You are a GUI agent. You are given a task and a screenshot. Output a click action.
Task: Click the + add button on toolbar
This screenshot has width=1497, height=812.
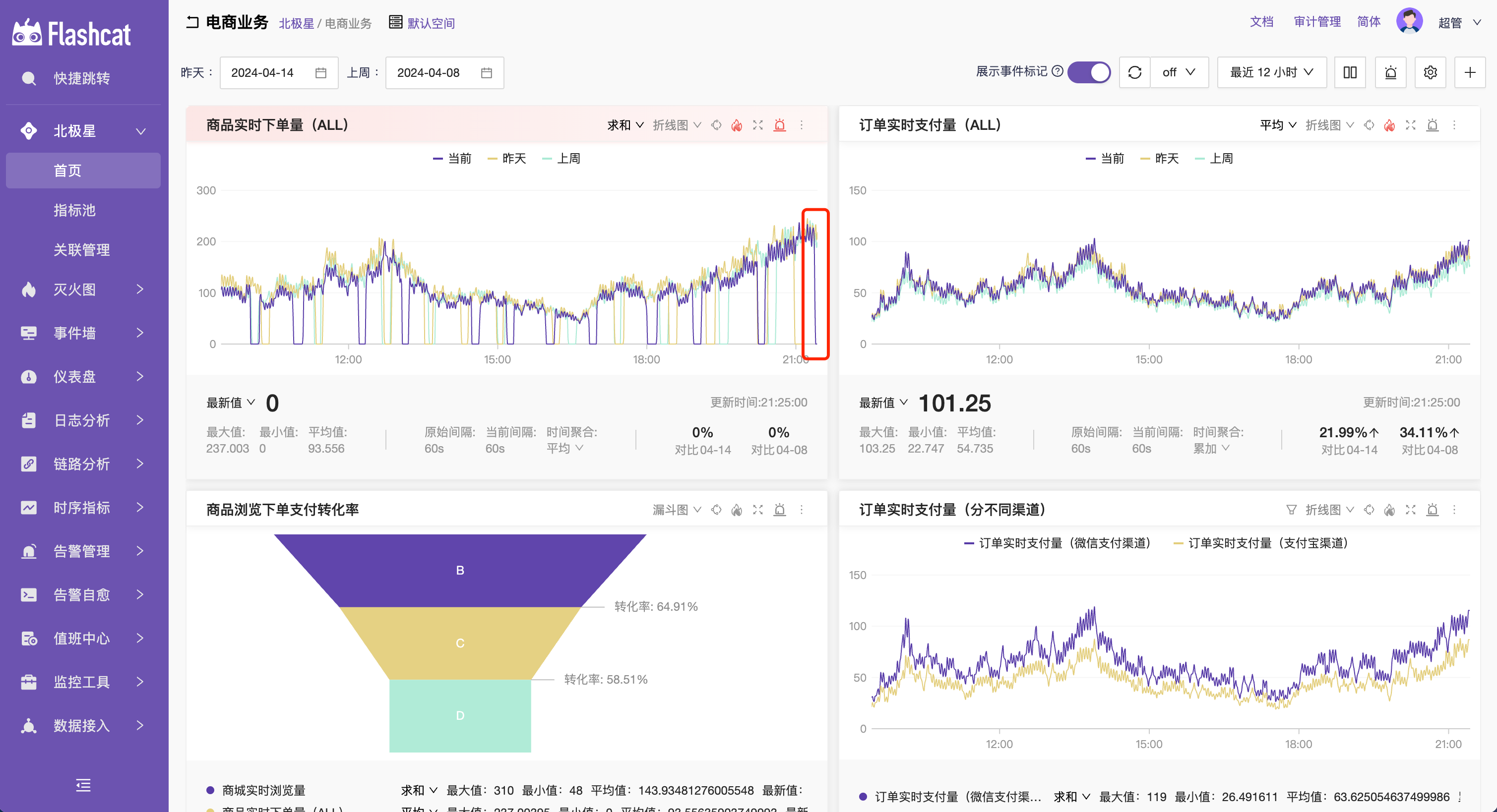click(x=1470, y=72)
